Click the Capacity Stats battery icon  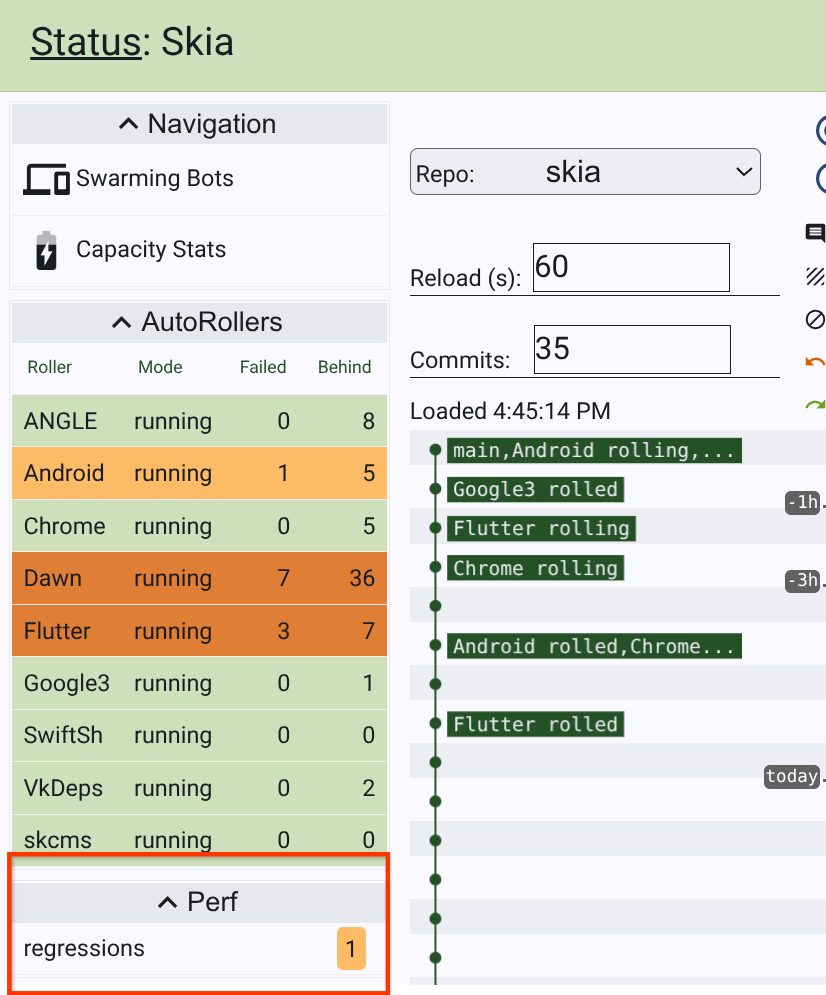(46, 250)
